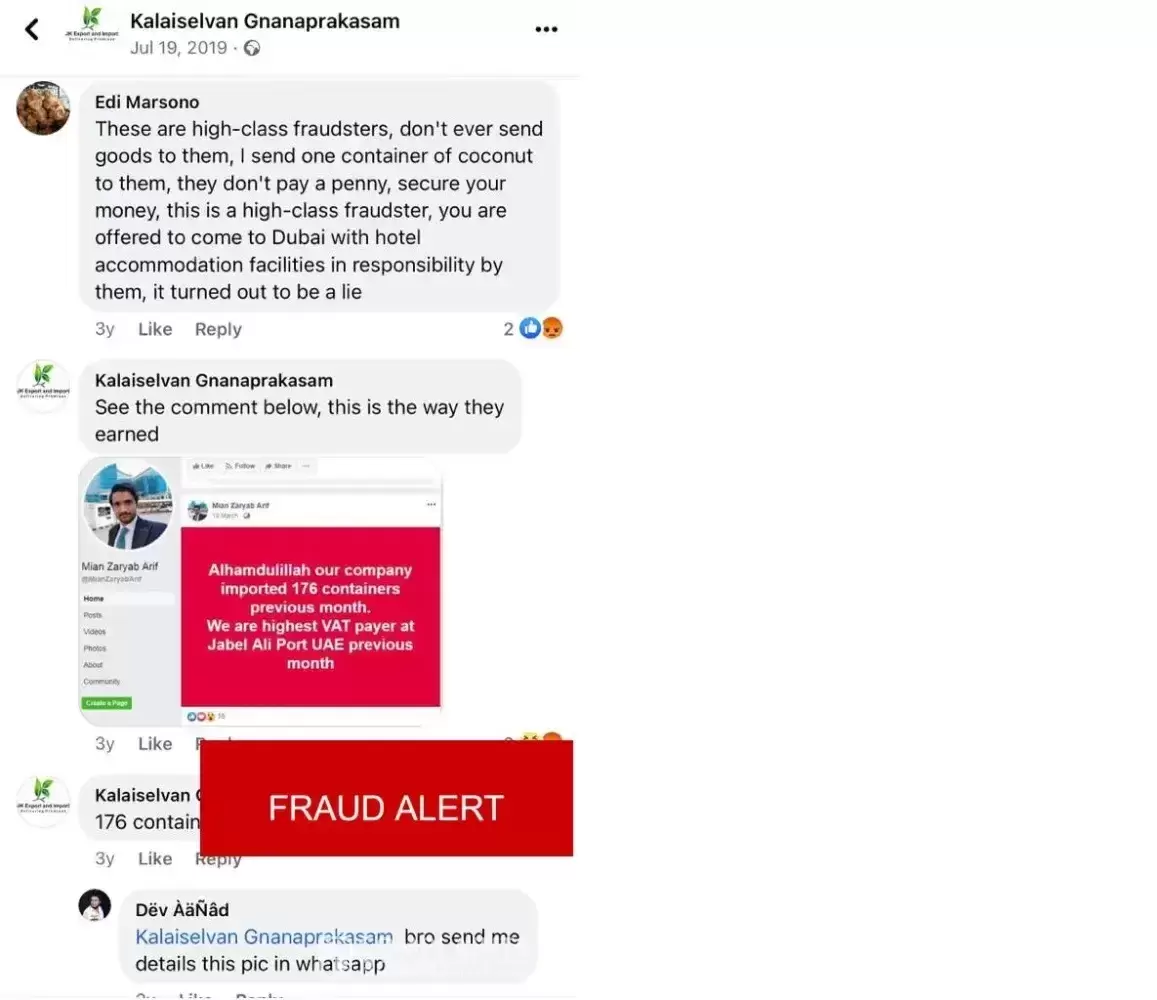The image size is (1157, 1000).
Task: Open Kalaiselvan Gnanaprakasam name in header
Action: pyautogui.click(x=265, y=21)
